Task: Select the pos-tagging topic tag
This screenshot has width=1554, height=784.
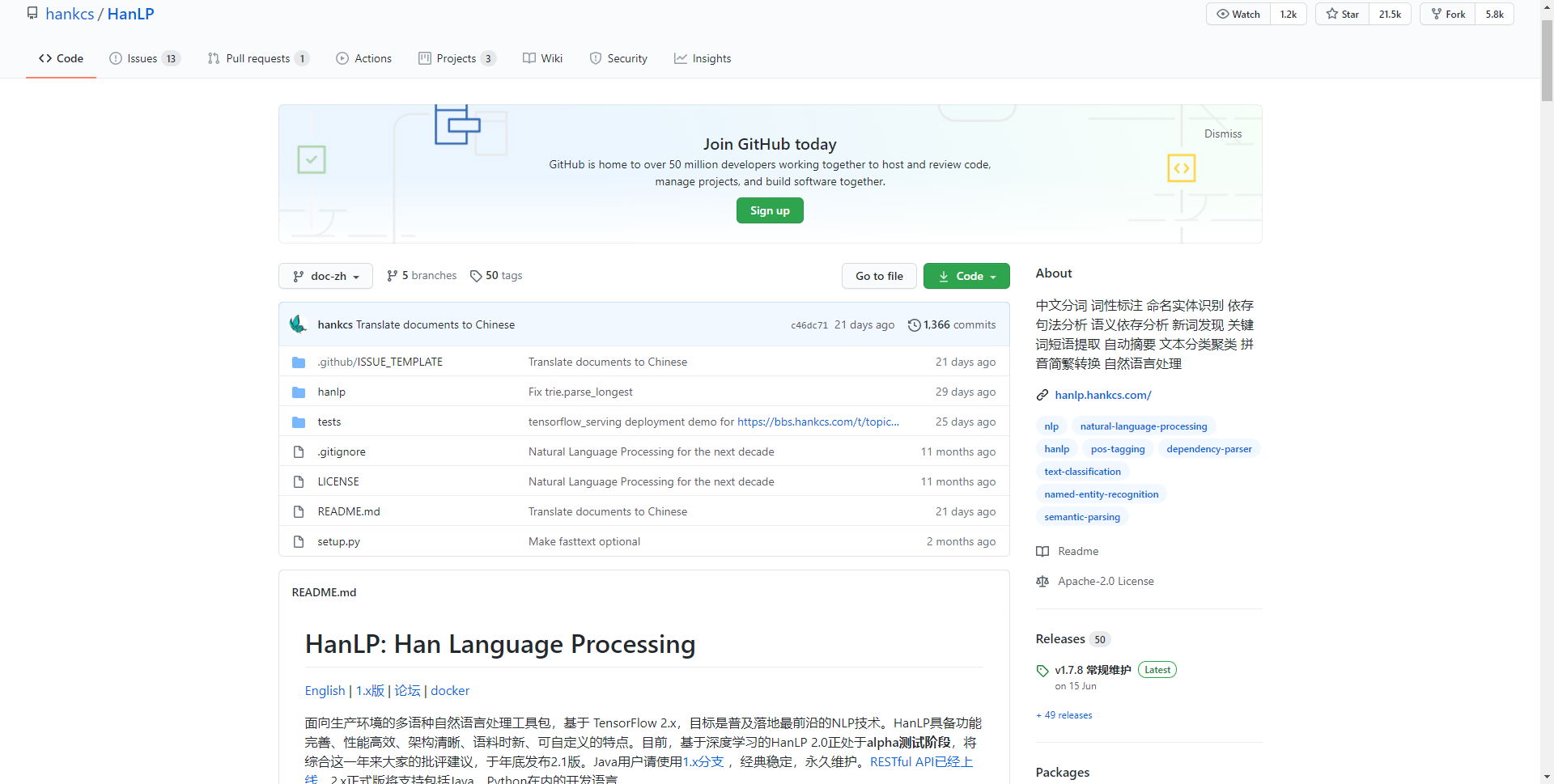Action: tap(1118, 449)
